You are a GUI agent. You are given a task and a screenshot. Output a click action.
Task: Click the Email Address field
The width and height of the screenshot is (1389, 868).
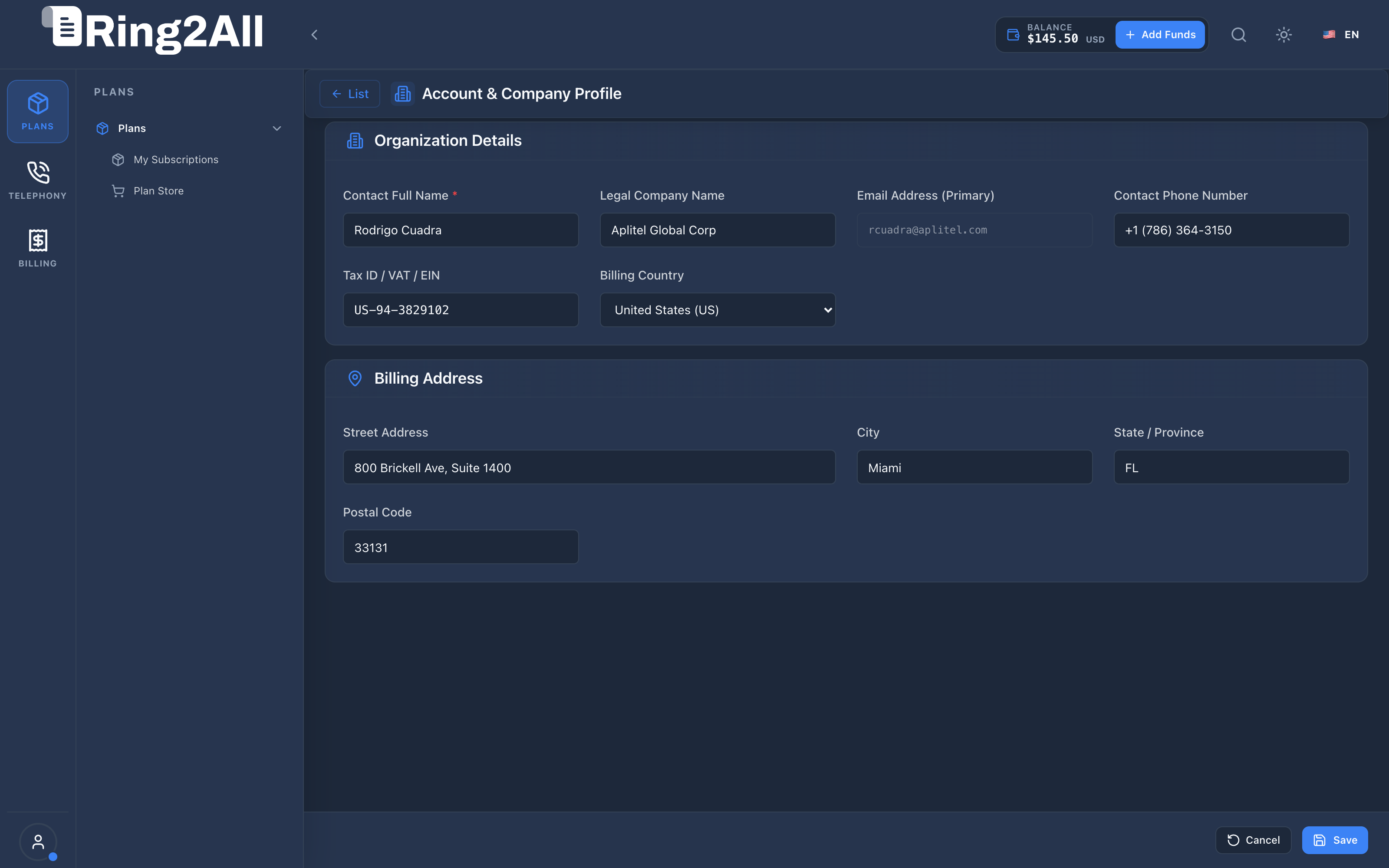(974, 230)
